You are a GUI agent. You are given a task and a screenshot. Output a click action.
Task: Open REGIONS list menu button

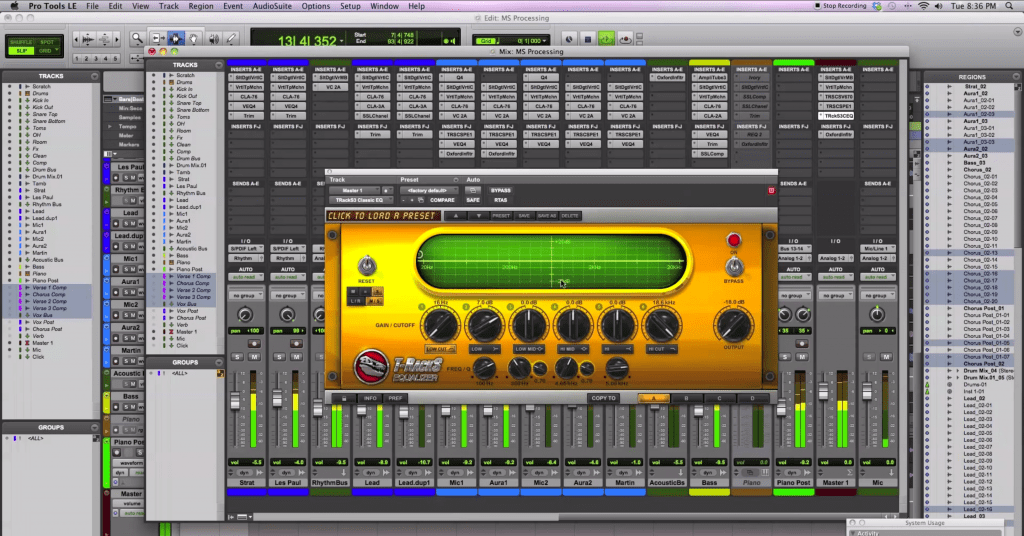click(1016, 76)
